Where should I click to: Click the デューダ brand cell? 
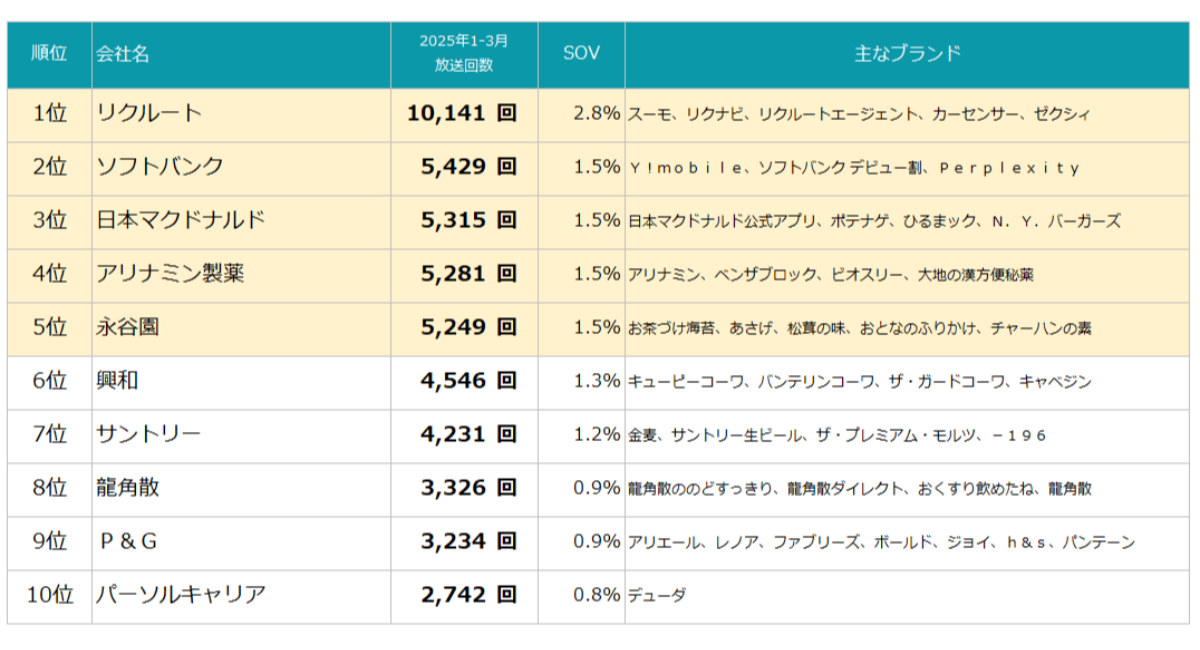[658, 596]
